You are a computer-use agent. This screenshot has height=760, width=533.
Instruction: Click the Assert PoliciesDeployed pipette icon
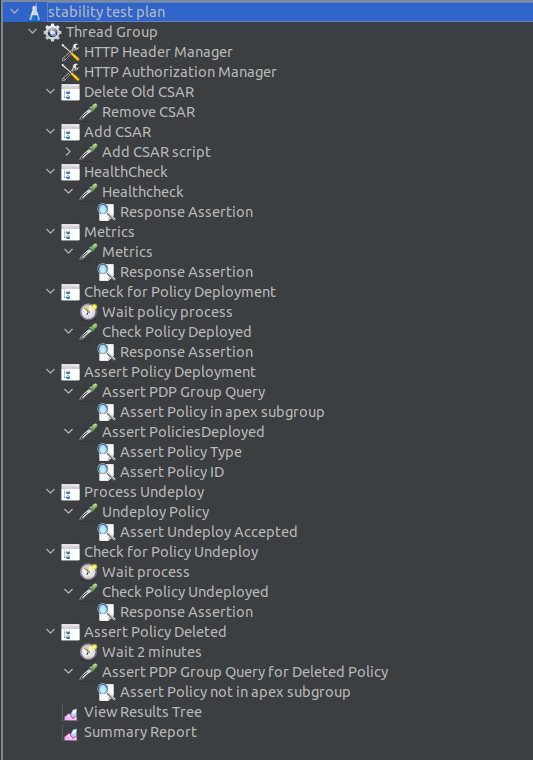pyautogui.click(x=88, y=432)
